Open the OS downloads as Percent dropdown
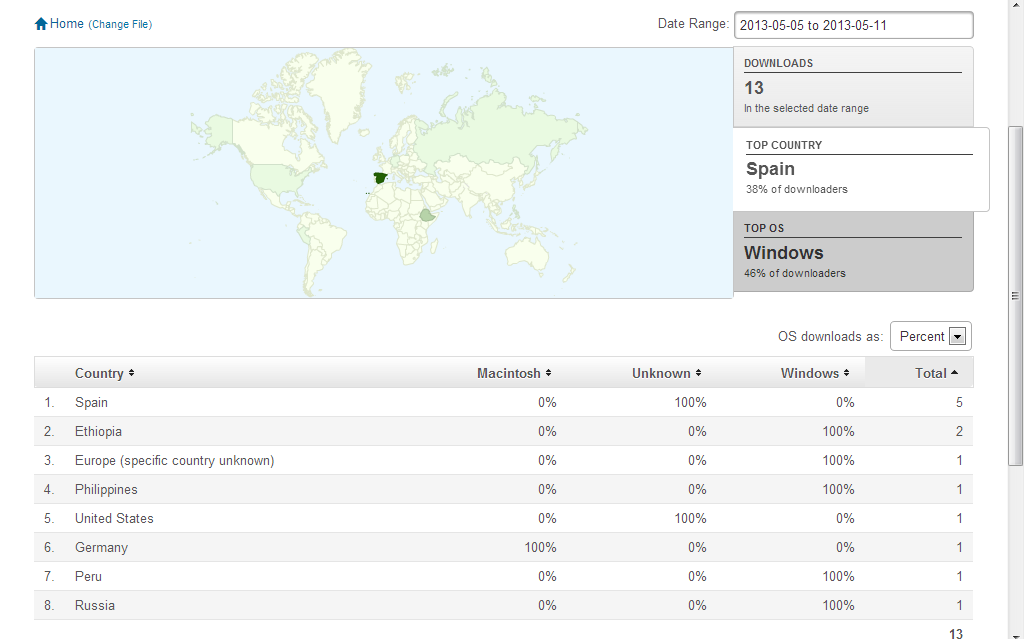The image size is (1024, 639). (931, 336)
